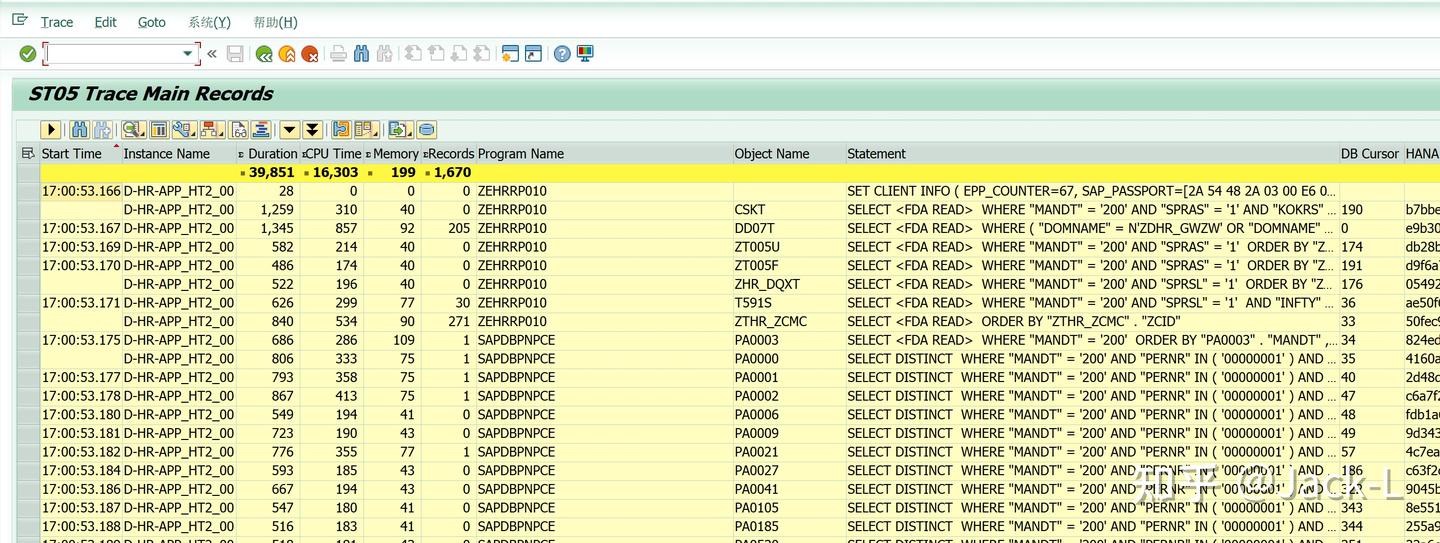Click the document-with-glasses icon in ALV toolbar
This screenshot has height=543, width=1440.
point(238,130)
